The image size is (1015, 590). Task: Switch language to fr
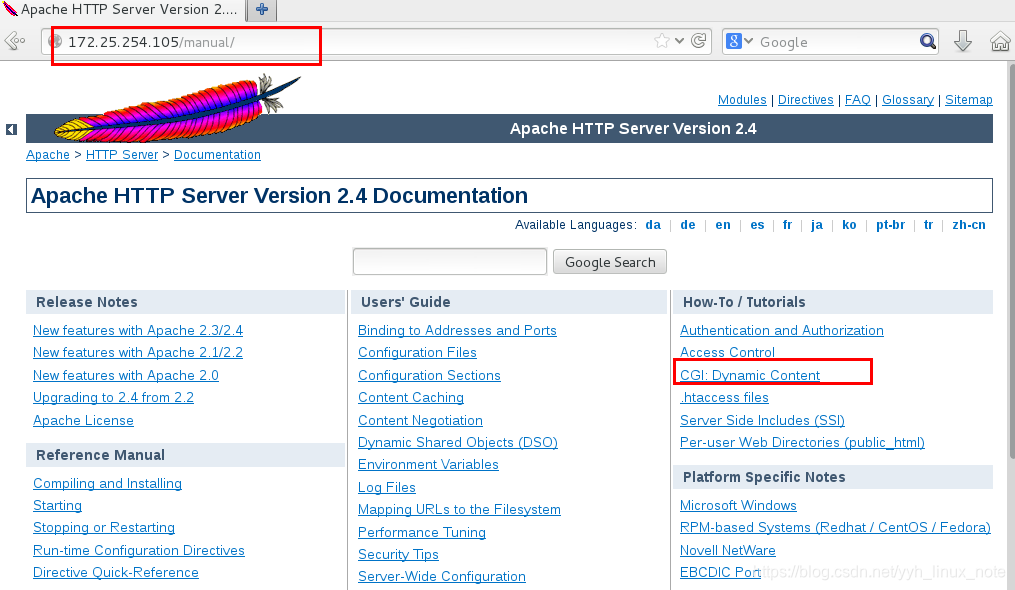pos(787,225)
